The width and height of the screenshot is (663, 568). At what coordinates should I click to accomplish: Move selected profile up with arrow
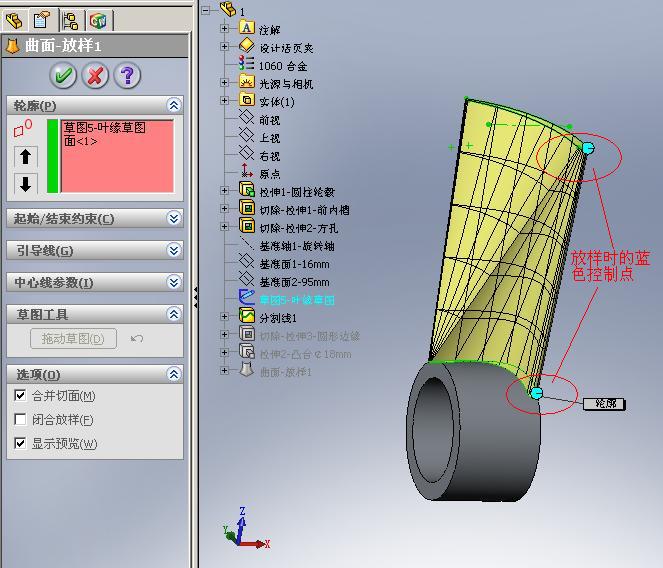click(x=25, y=156)
